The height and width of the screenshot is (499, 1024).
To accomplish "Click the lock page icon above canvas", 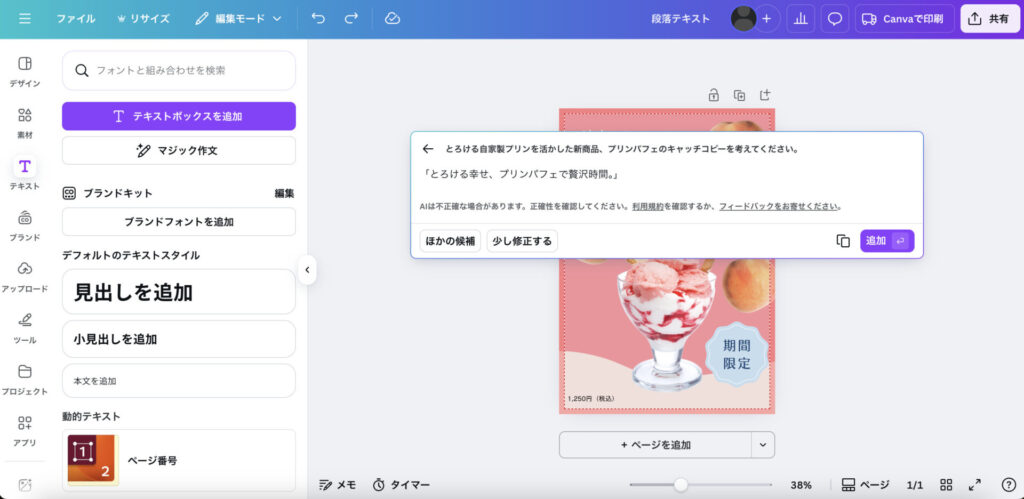I will pyautogui.click(x=713, y=96).
